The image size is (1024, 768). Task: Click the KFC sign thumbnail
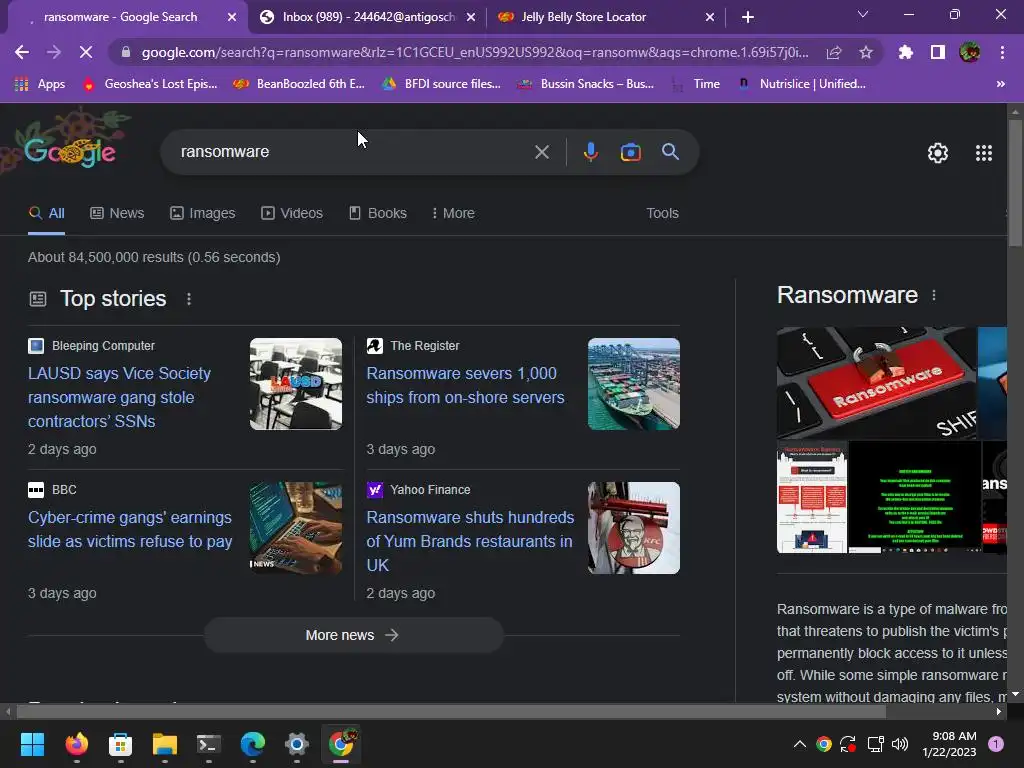[x=633, y=528]
